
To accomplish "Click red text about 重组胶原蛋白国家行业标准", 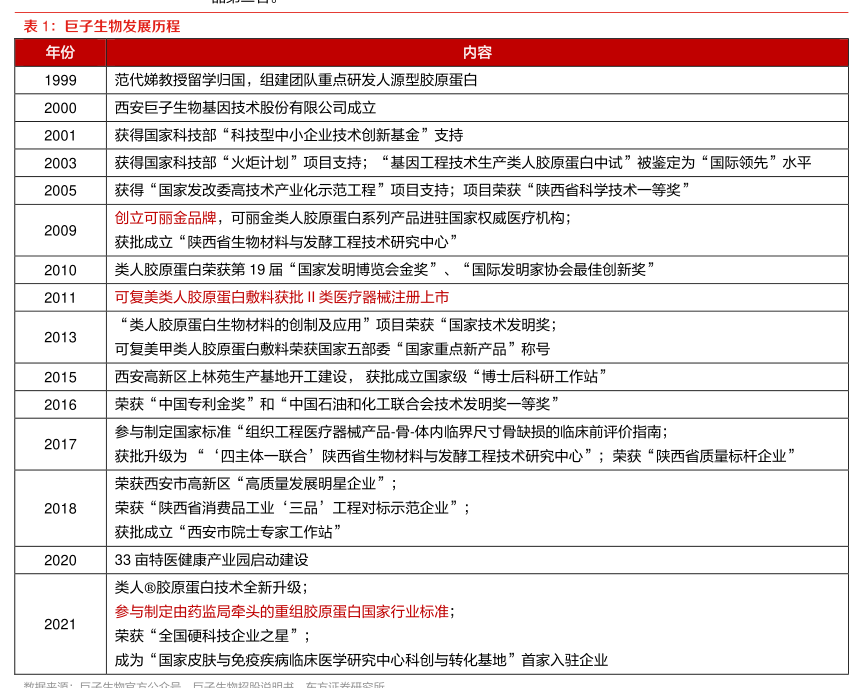I will click(282, 611).
